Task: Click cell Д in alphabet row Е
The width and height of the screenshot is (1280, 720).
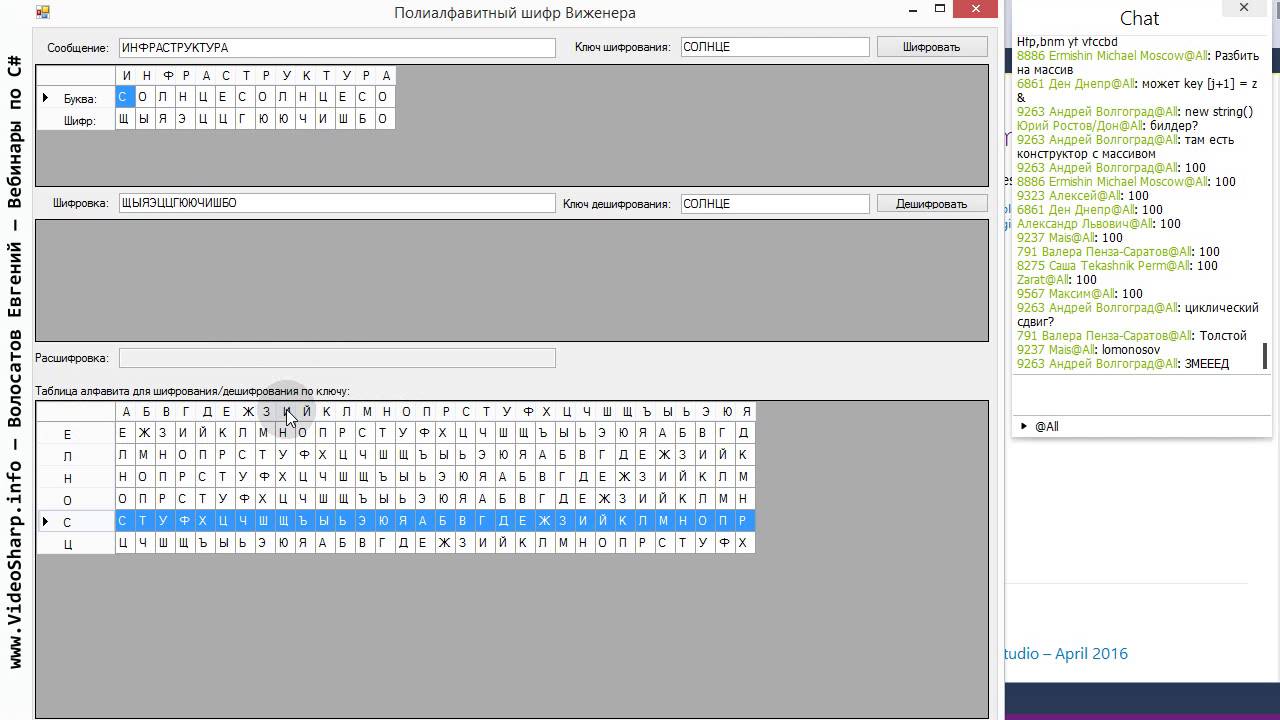Action: (x=743, y=433)
